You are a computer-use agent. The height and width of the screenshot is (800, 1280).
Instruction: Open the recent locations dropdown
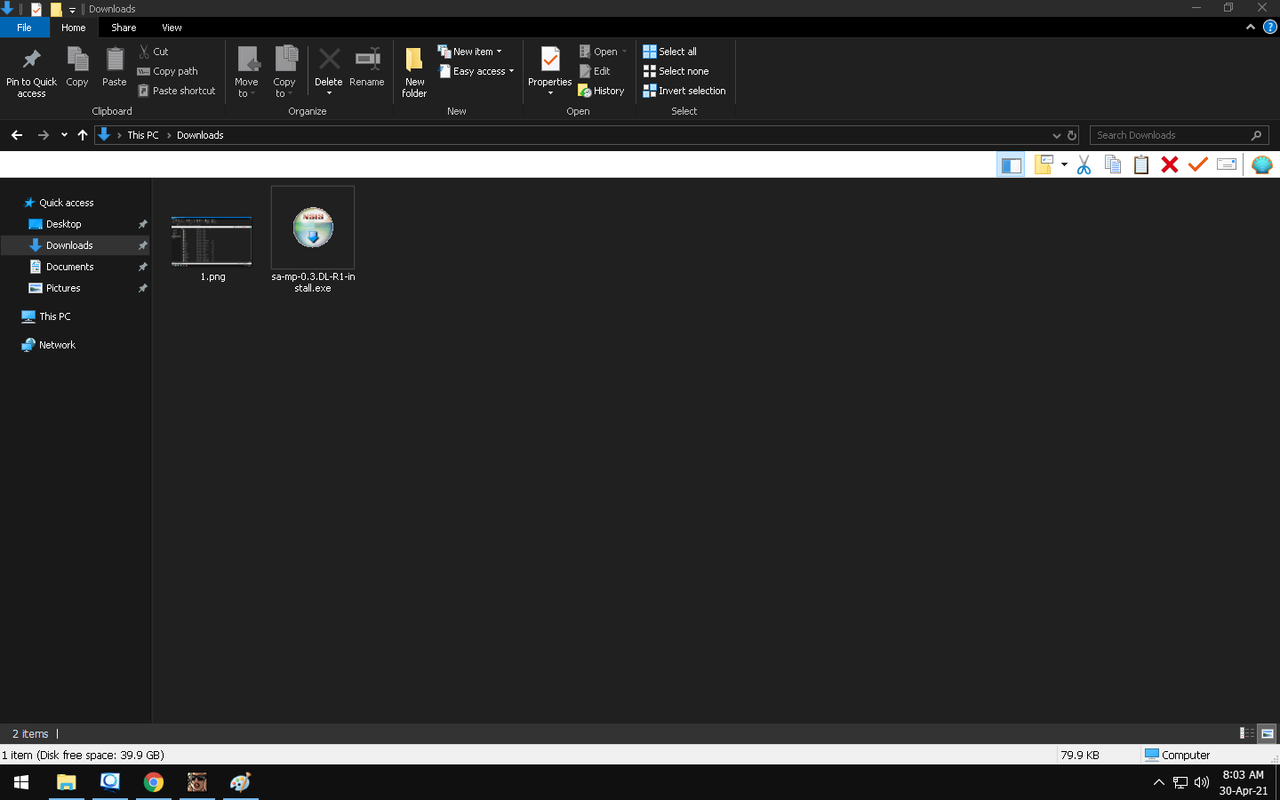[x=64, y=135]
